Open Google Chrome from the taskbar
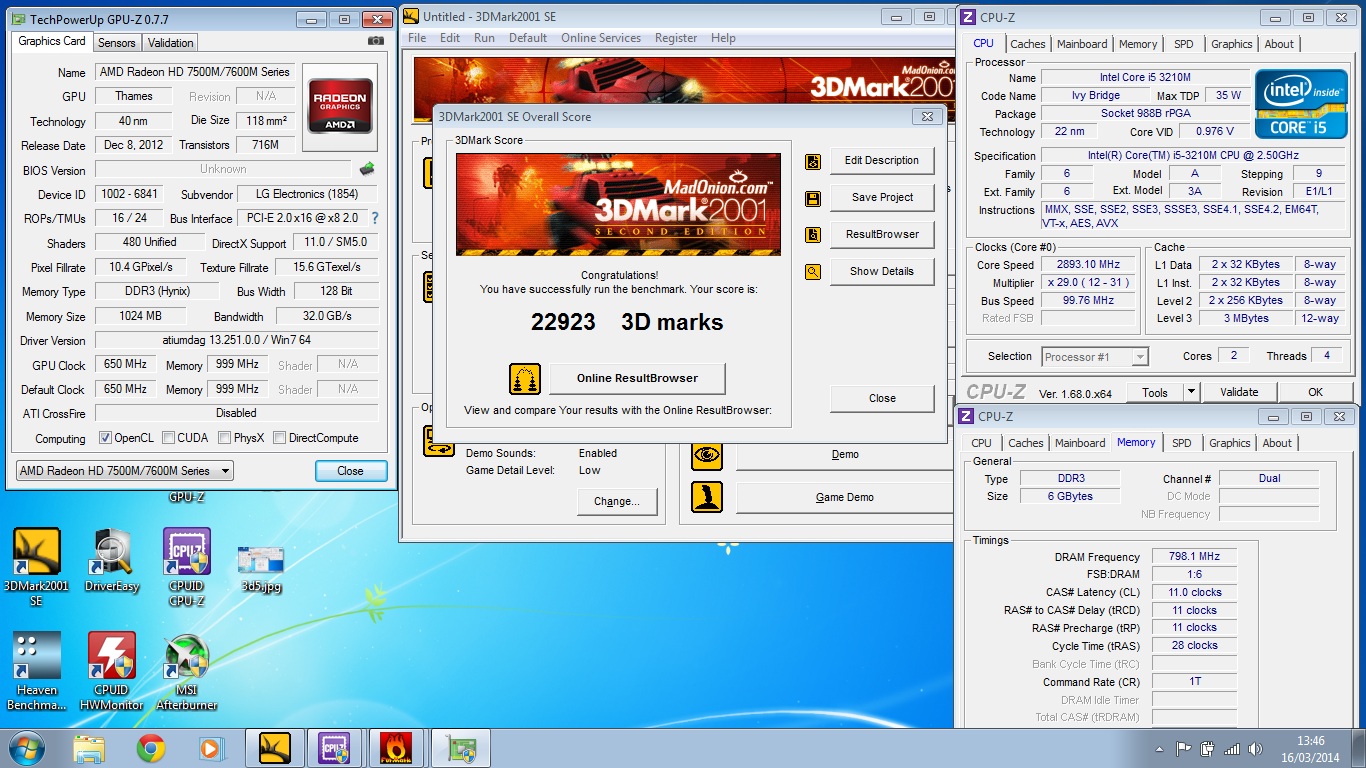This screenshot has width=1366, height=768. [x=151, y=748]
